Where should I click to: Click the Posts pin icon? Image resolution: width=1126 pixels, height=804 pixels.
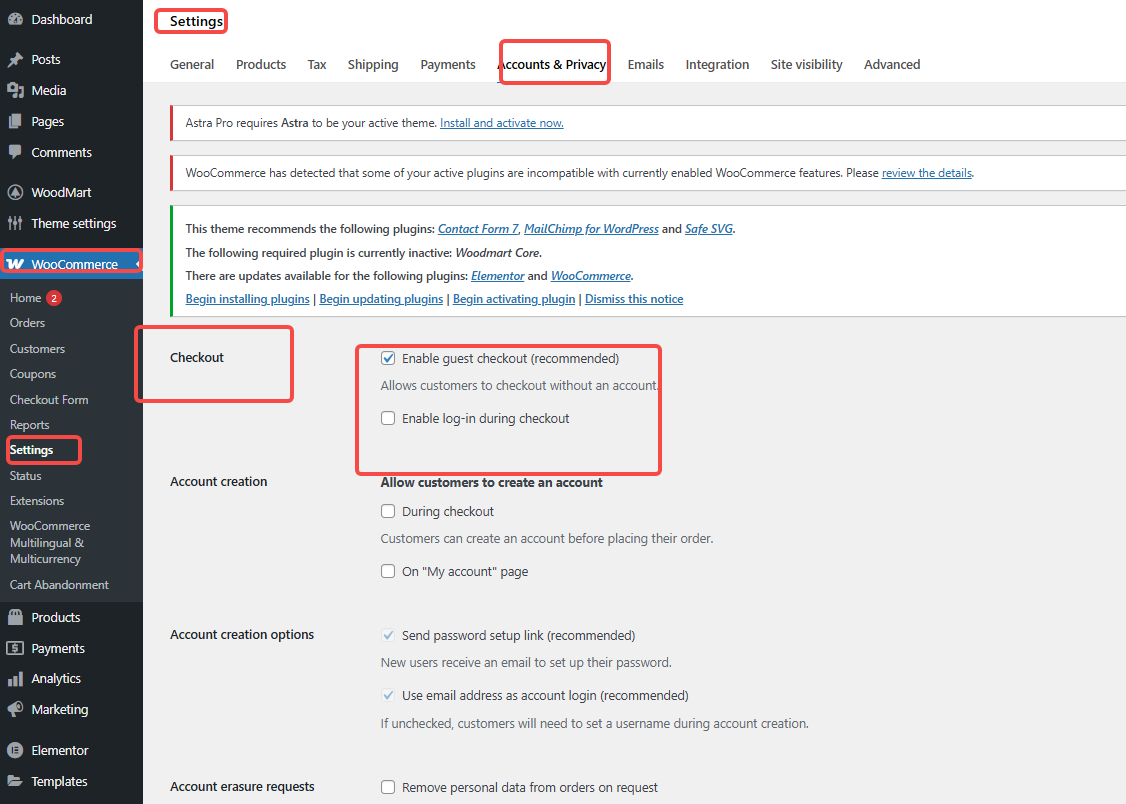[15, 60]
